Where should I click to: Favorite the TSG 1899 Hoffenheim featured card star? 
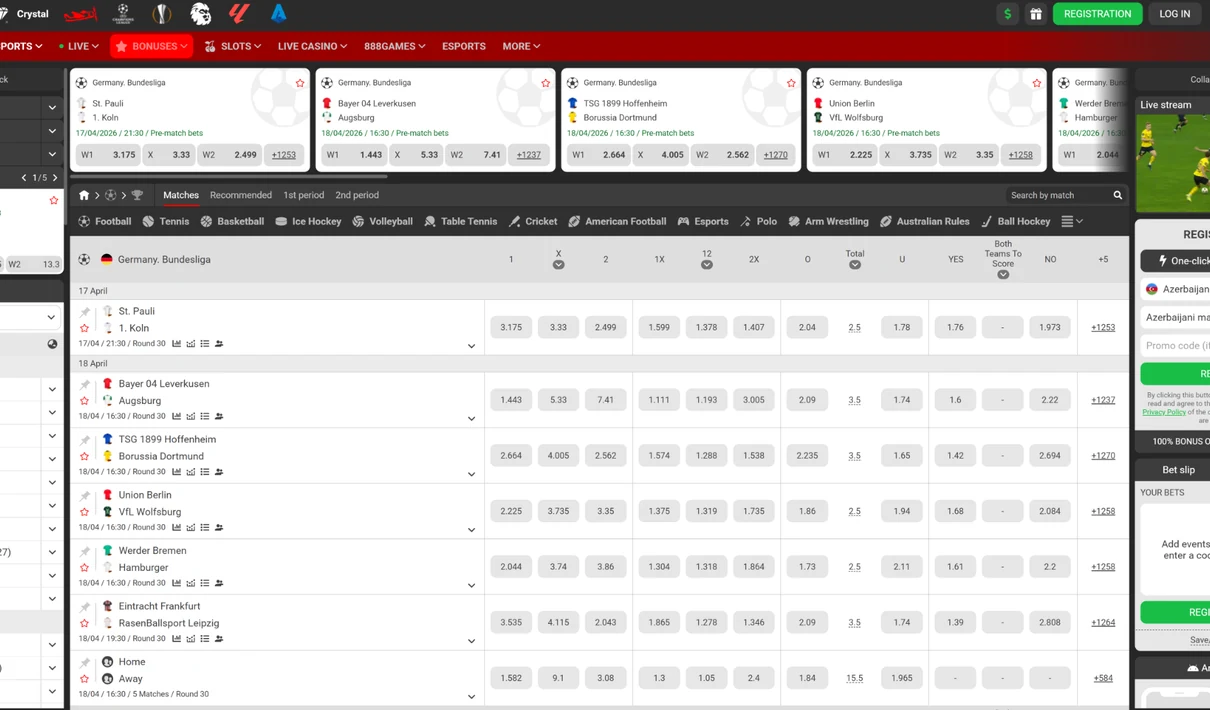pos(791,83)
